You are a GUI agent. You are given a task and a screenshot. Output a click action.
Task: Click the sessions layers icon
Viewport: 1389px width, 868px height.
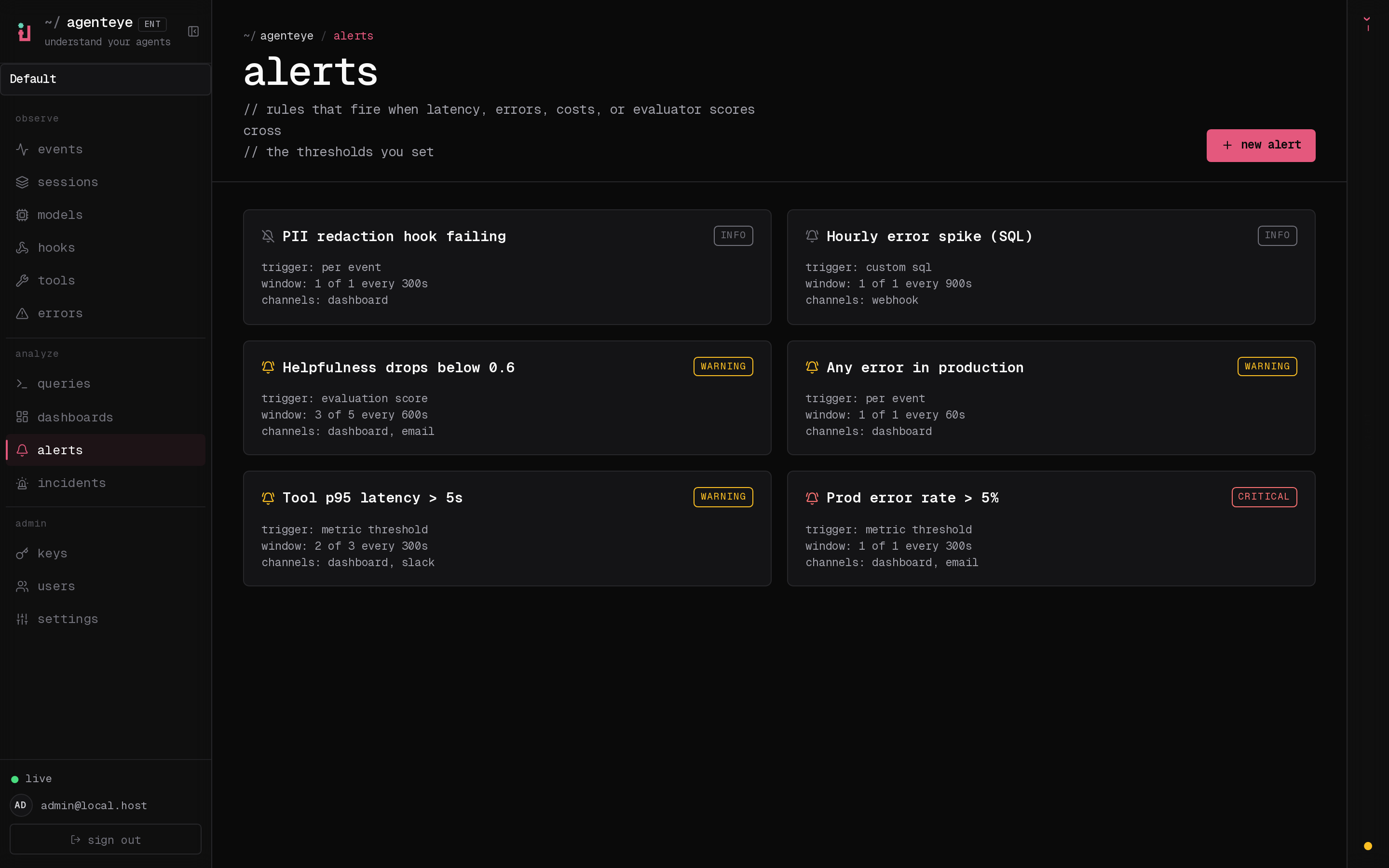click(22, 182)
